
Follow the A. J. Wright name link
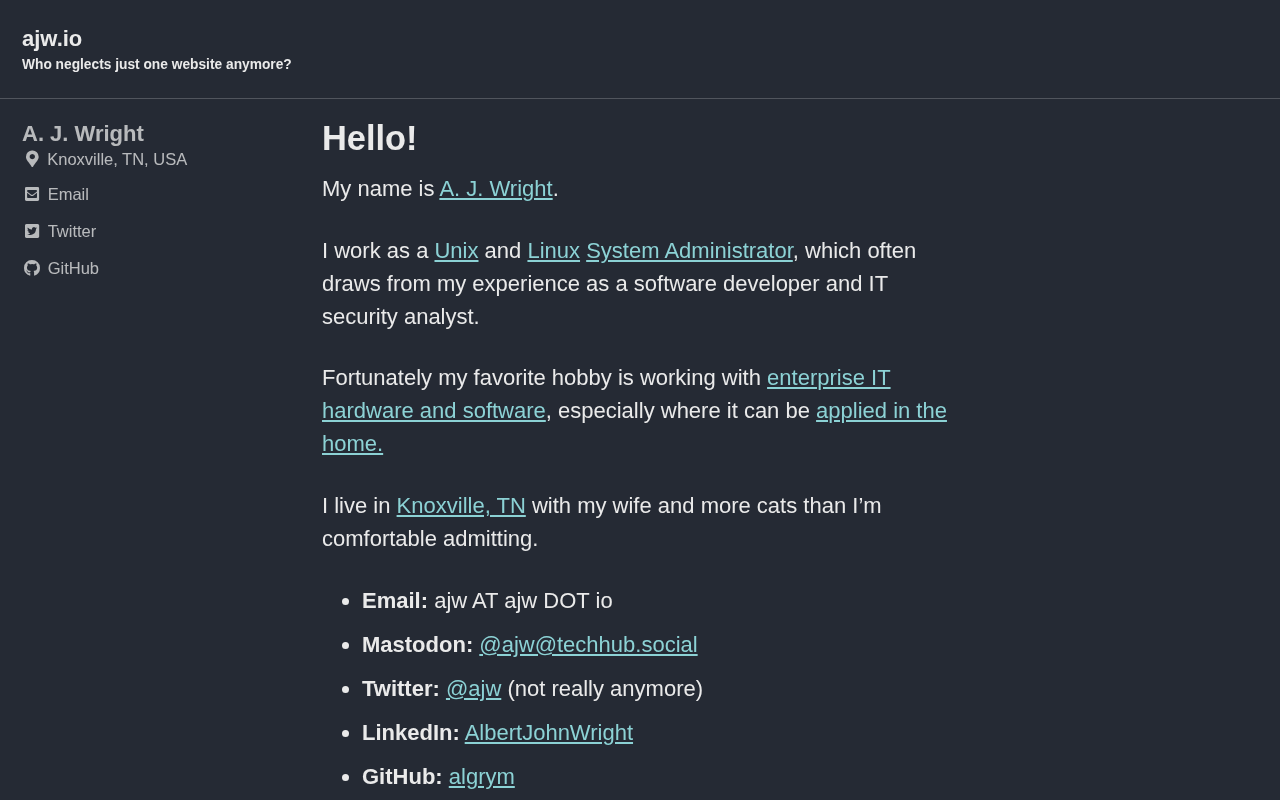click(x=496, y=189)
